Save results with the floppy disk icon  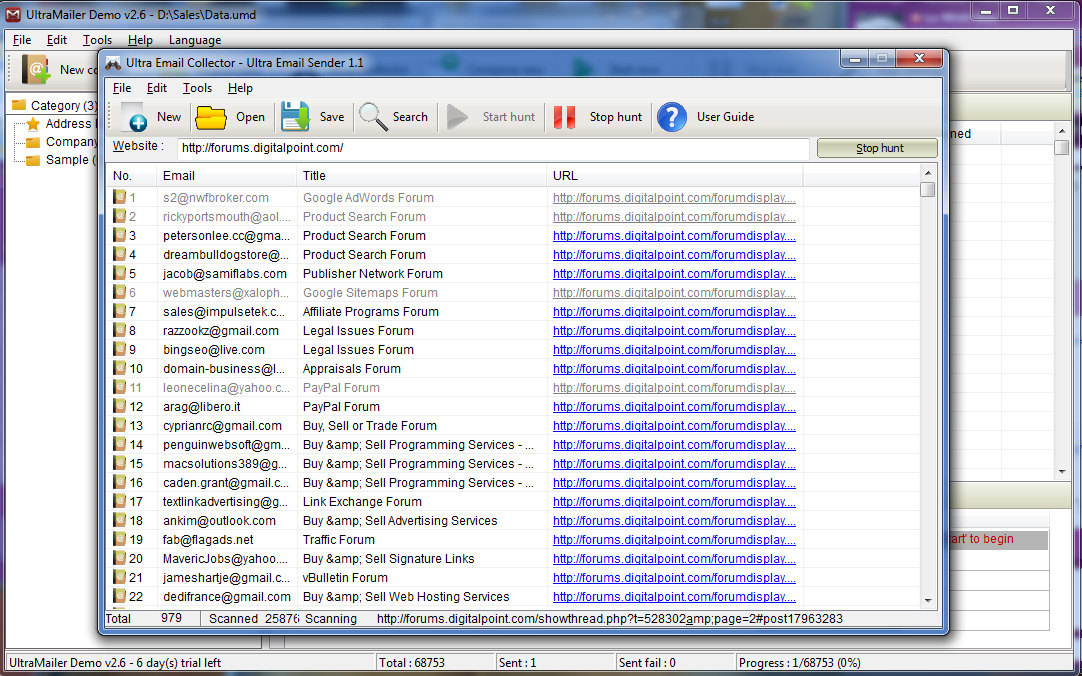(295, 117)
